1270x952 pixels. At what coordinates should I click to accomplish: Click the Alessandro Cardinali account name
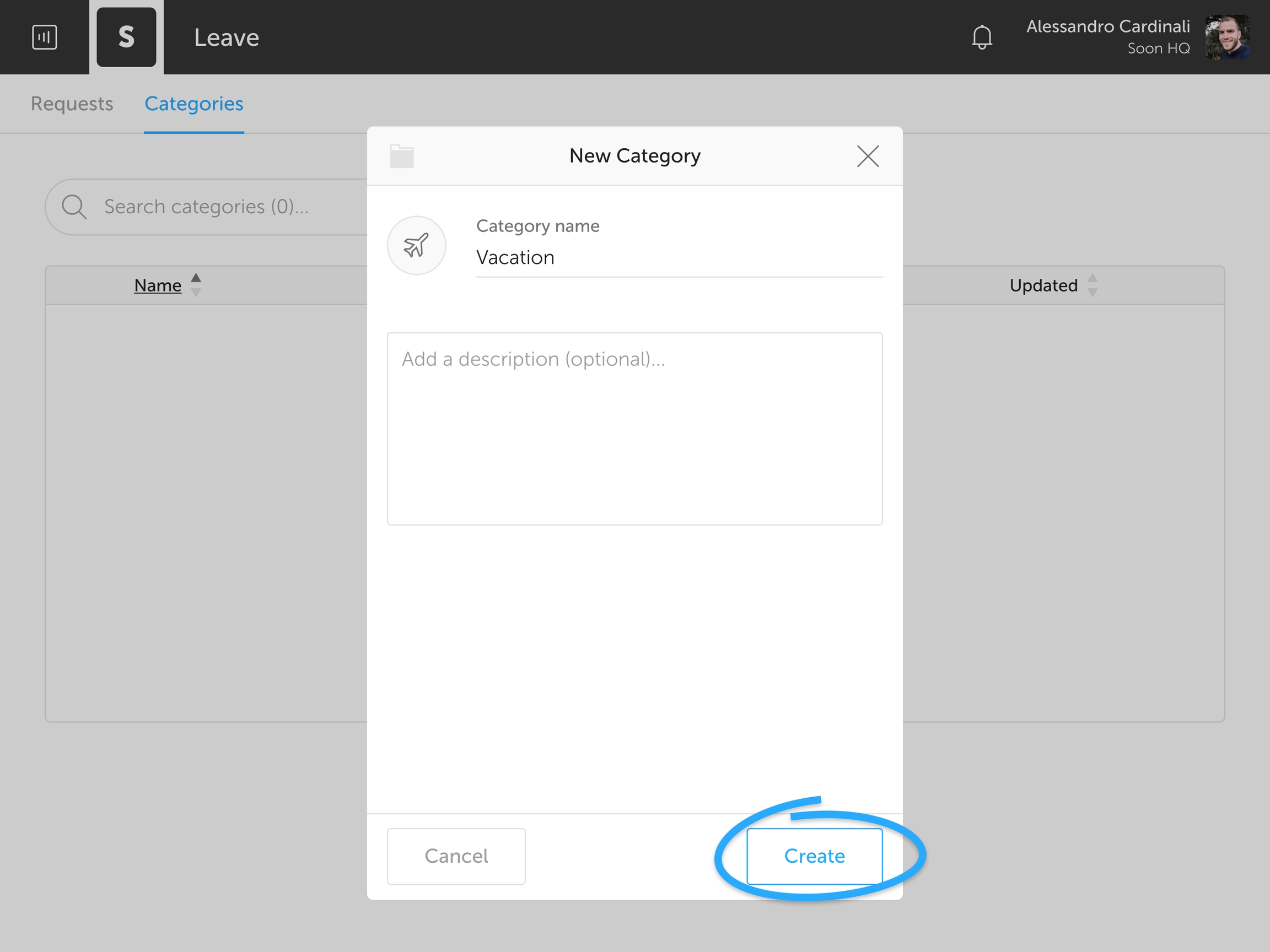[1107, 26]
